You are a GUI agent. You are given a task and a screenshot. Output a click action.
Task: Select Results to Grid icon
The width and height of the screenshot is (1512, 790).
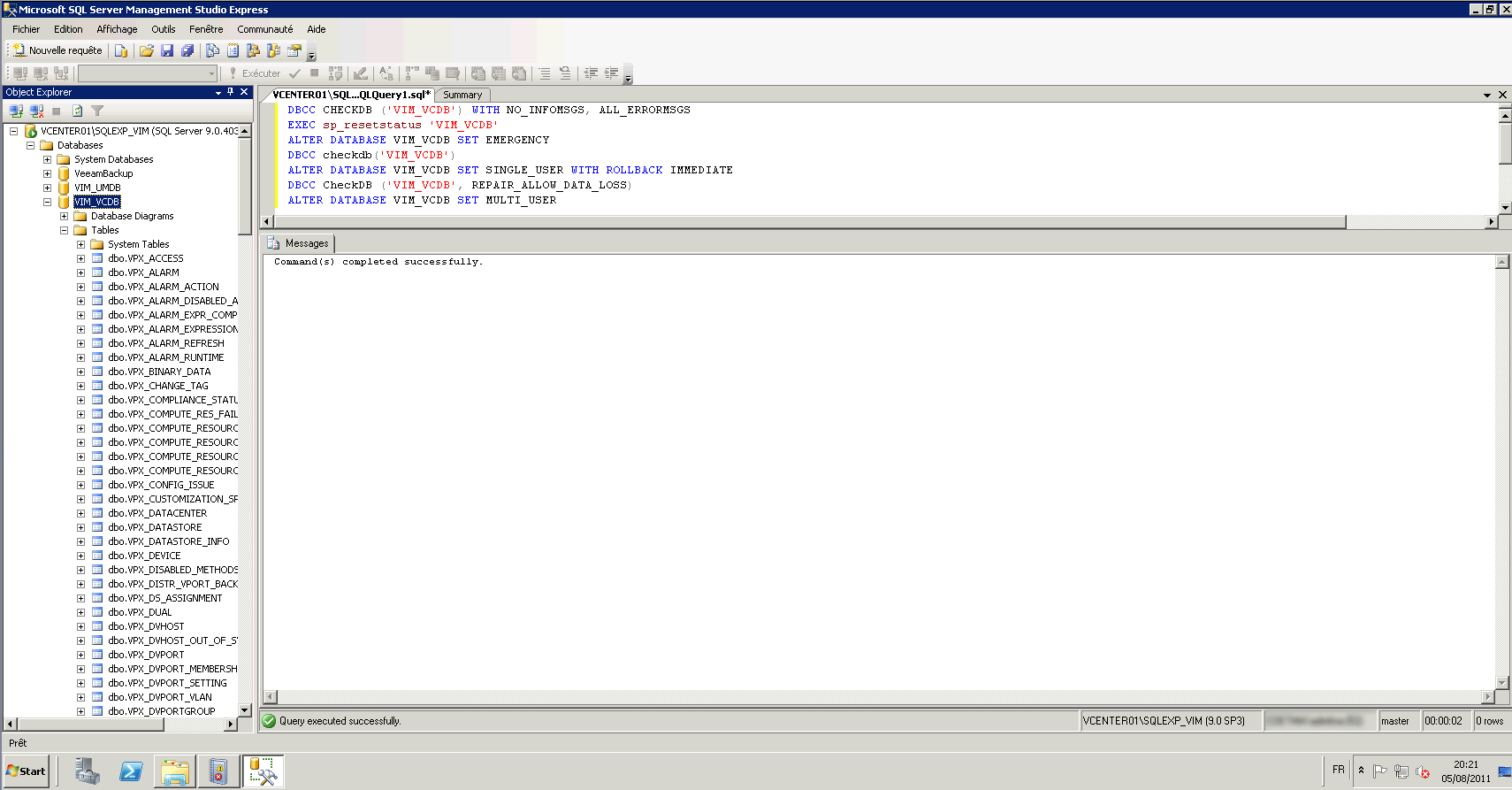(499, 73)
